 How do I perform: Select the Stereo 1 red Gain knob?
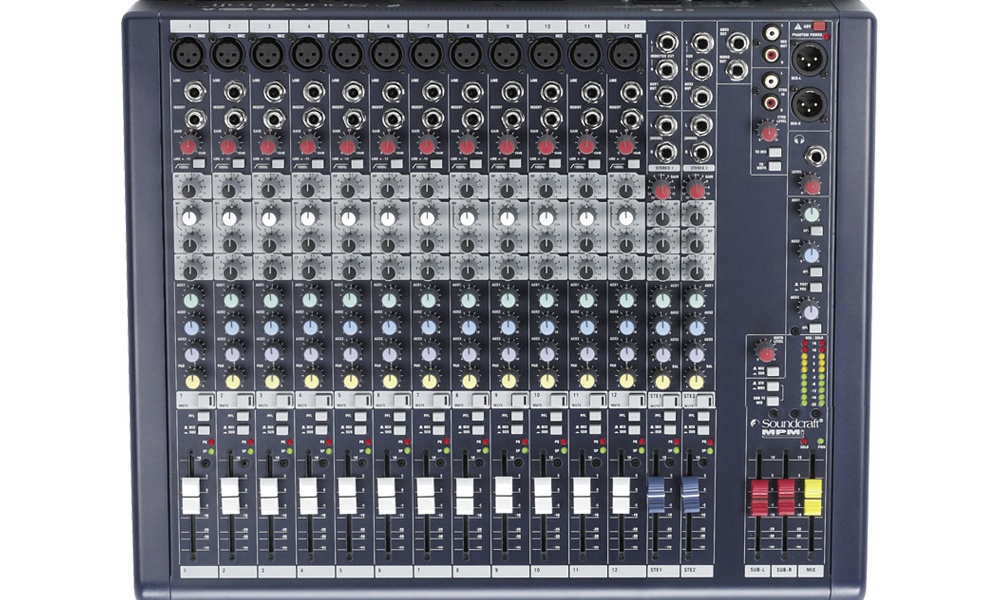pos(662,190)
